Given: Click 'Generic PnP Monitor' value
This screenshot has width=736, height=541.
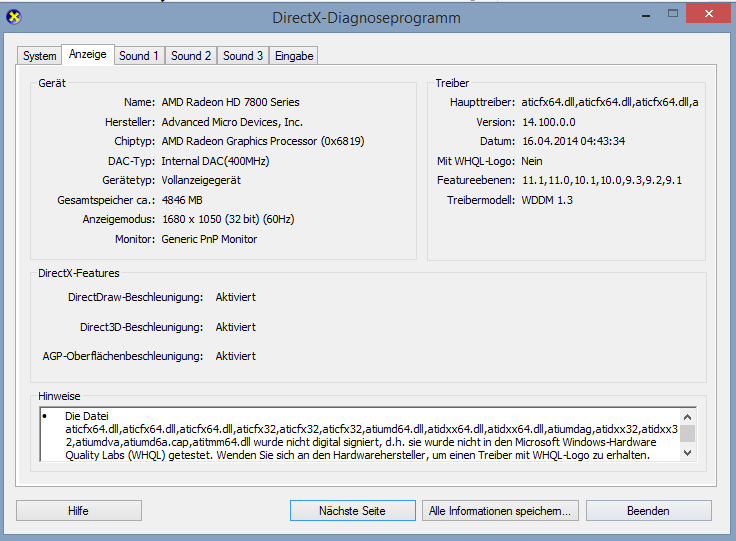Looking at the screenshot, I should 209,239.
